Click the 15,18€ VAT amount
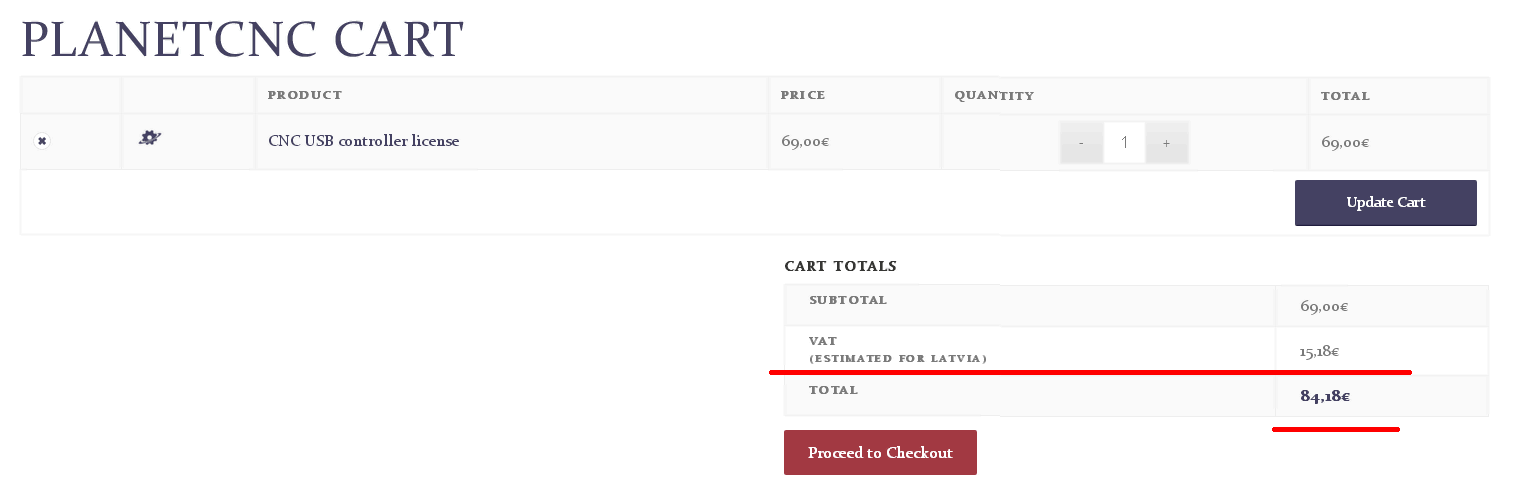 point(1319,351)
